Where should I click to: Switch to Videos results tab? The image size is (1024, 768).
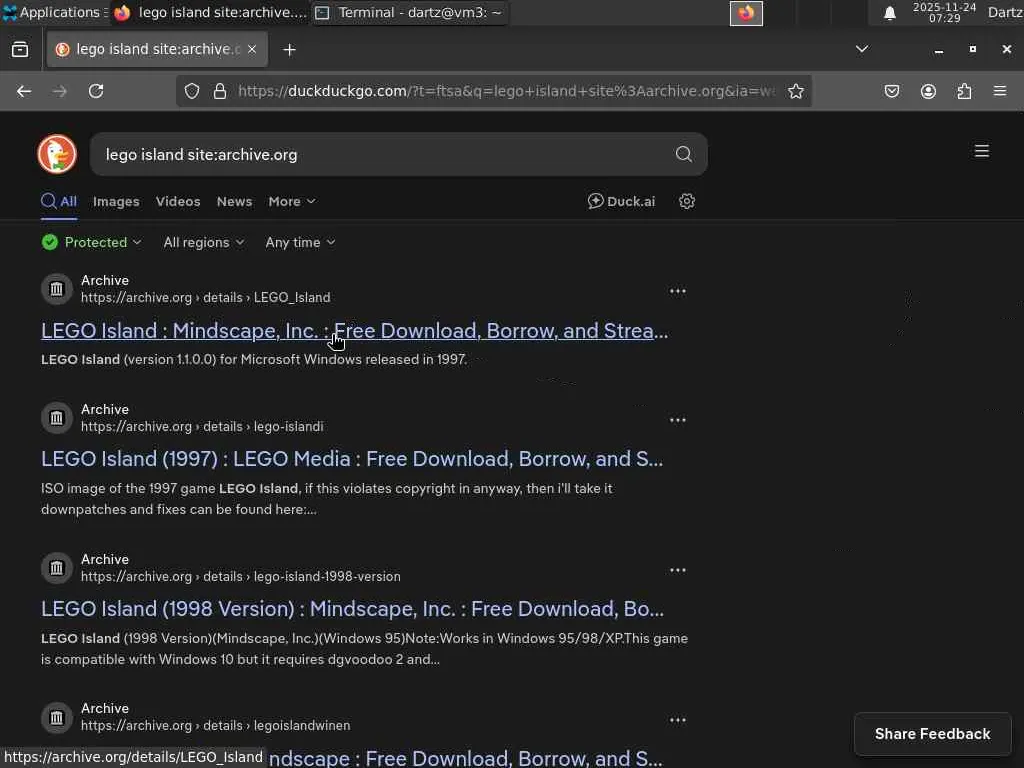178,201
